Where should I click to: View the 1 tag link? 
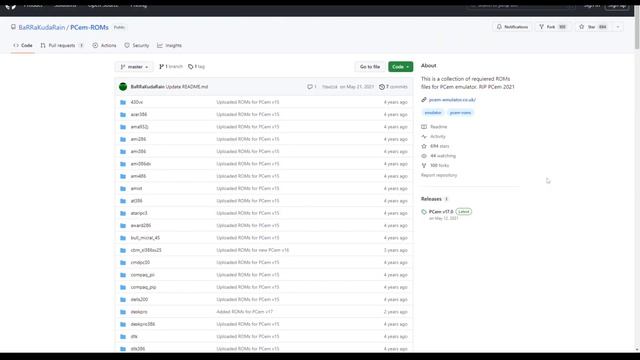(196, 67)
